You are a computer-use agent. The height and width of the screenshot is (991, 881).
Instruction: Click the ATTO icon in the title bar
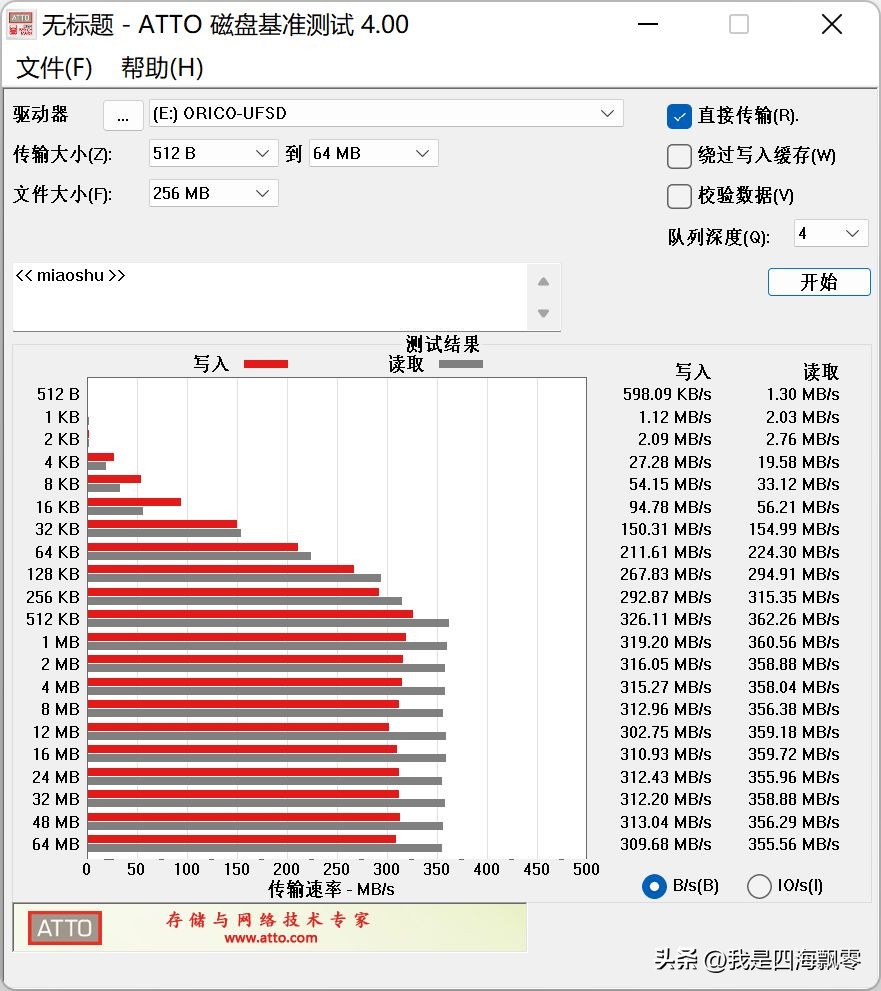[21, 24]
